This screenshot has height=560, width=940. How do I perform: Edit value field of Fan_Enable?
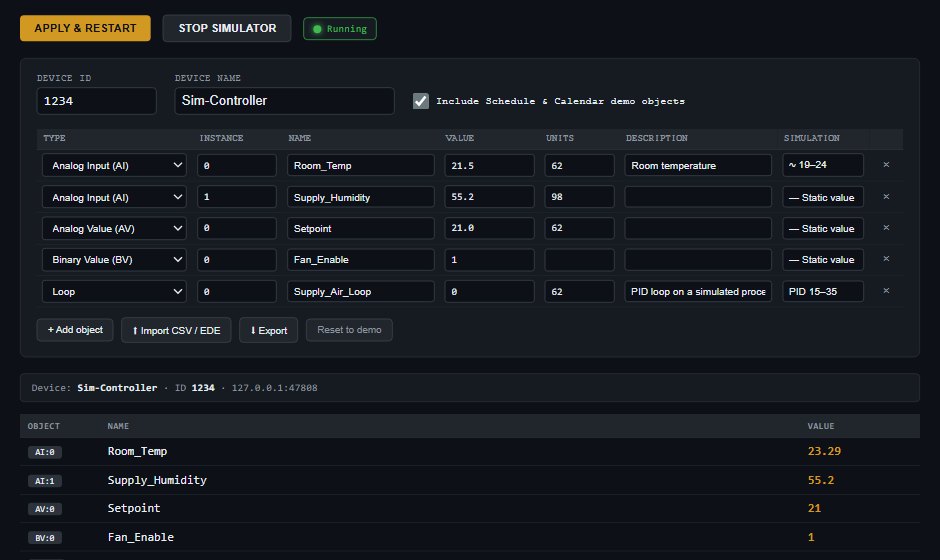click(x=489, y=260)
